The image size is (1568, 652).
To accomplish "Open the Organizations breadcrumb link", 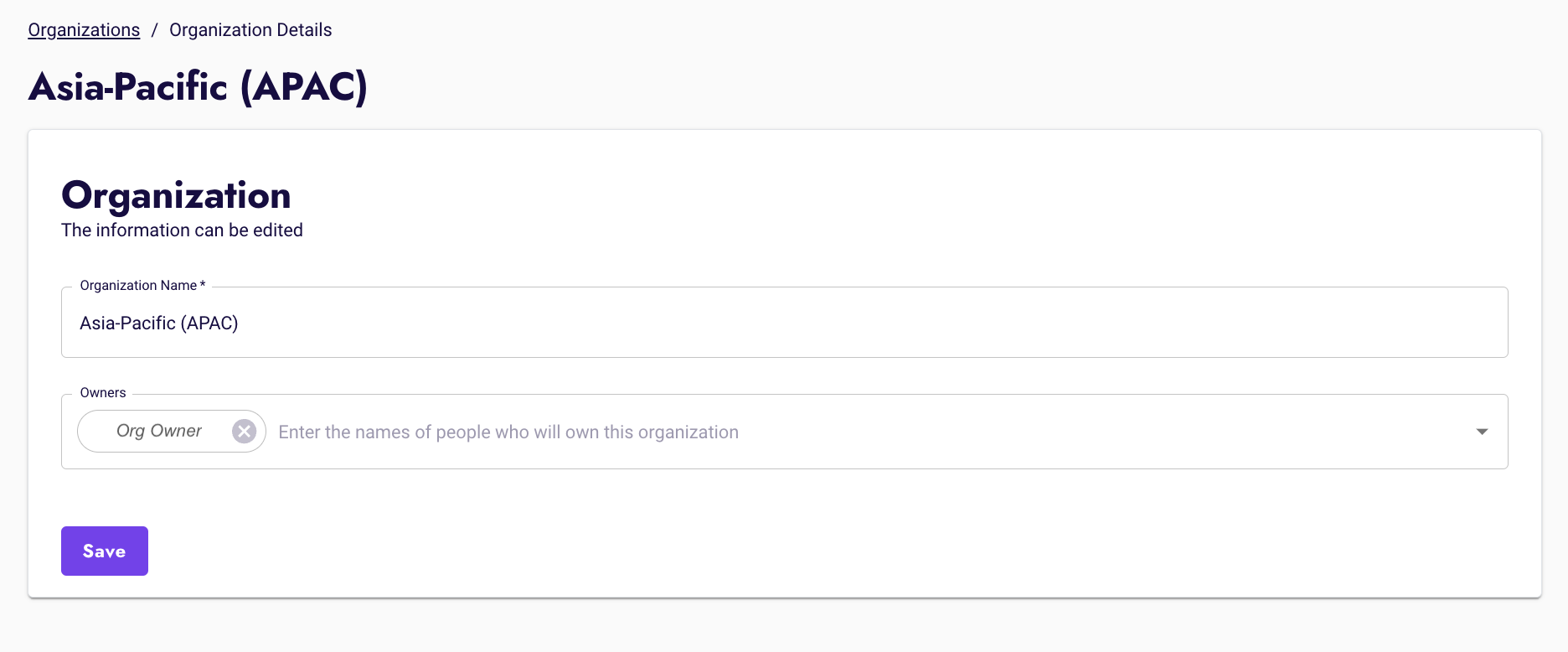I will tap(84, 30).
